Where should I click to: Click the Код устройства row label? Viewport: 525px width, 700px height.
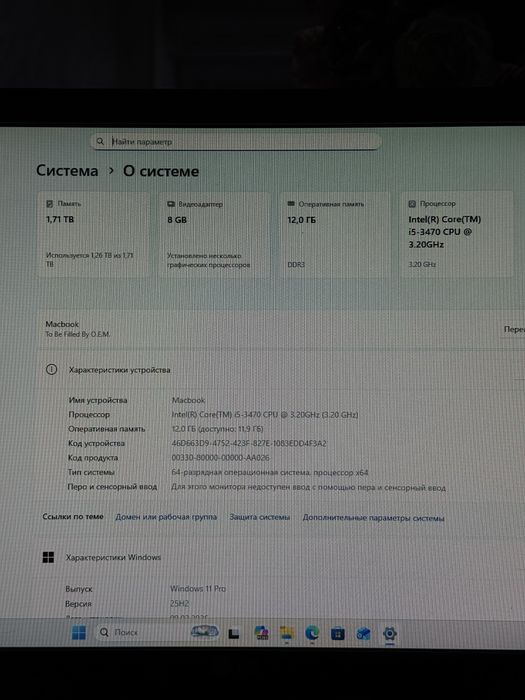coord(96,443)
